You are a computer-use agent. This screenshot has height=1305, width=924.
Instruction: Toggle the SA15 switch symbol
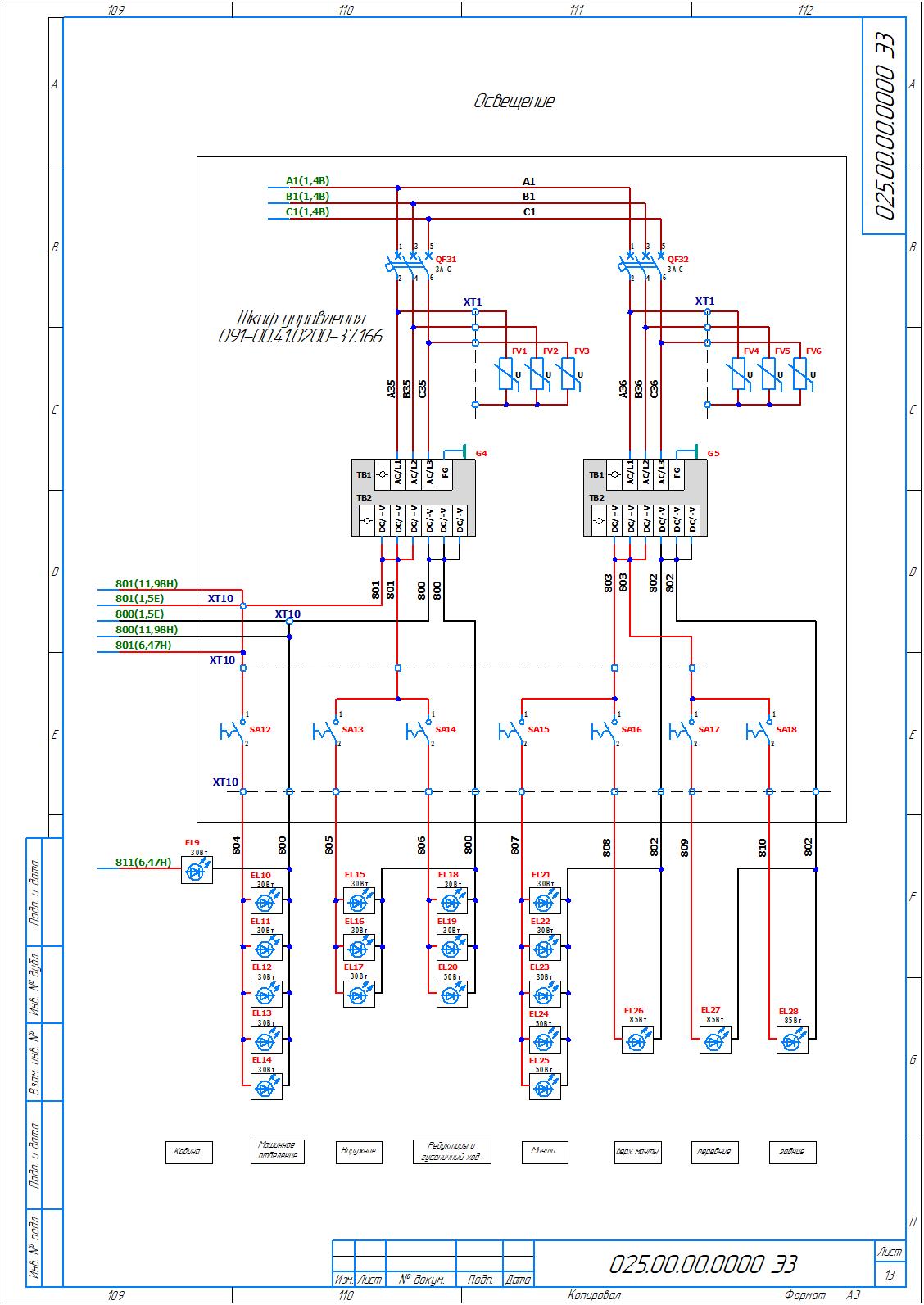(x=514, y=729)
